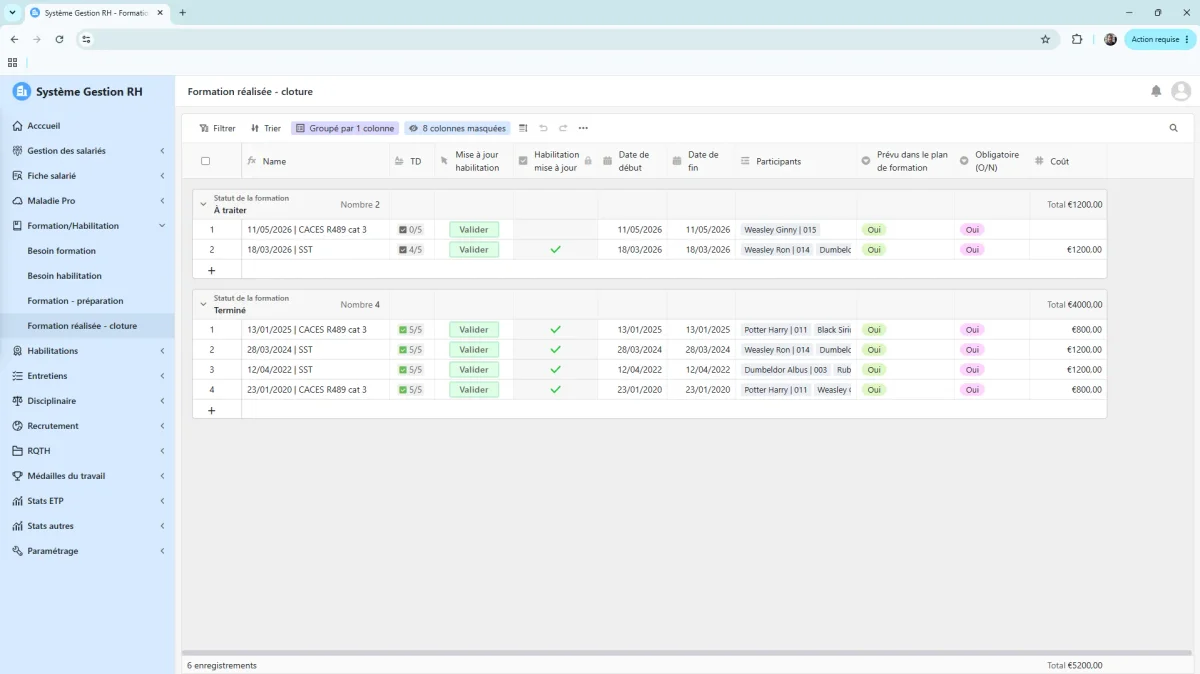
Task: Toggle habilitation check for 23/01/2020 CACES
Action: (x=556, y=390)
